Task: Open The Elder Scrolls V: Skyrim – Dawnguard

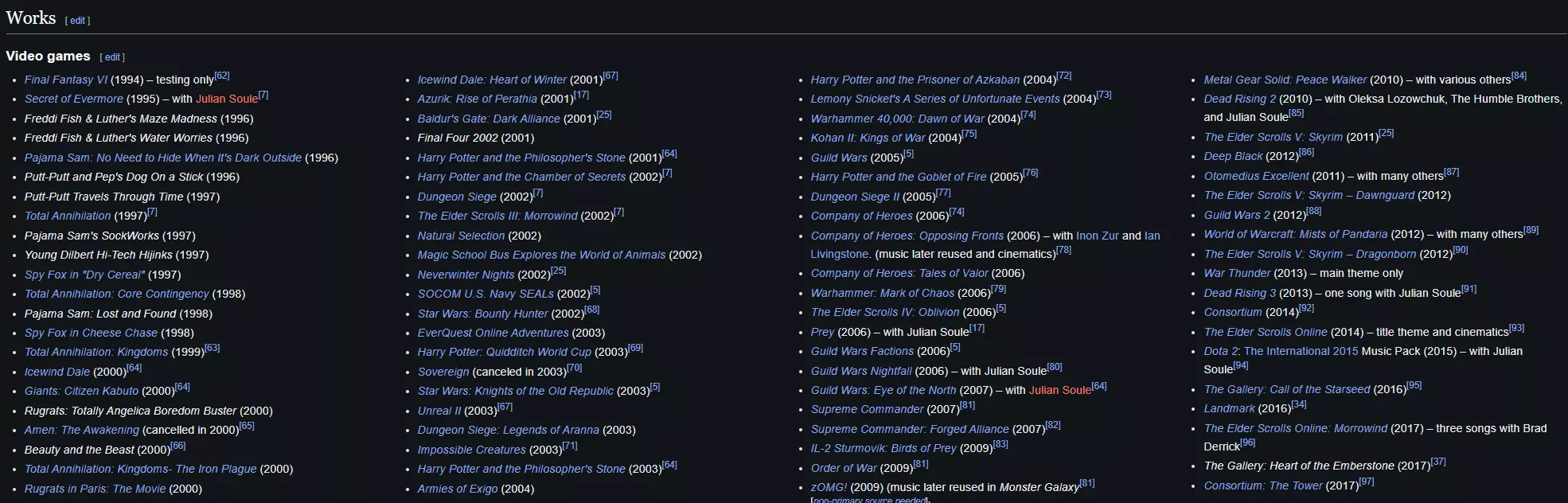Action: click(x=1309, y=196)
